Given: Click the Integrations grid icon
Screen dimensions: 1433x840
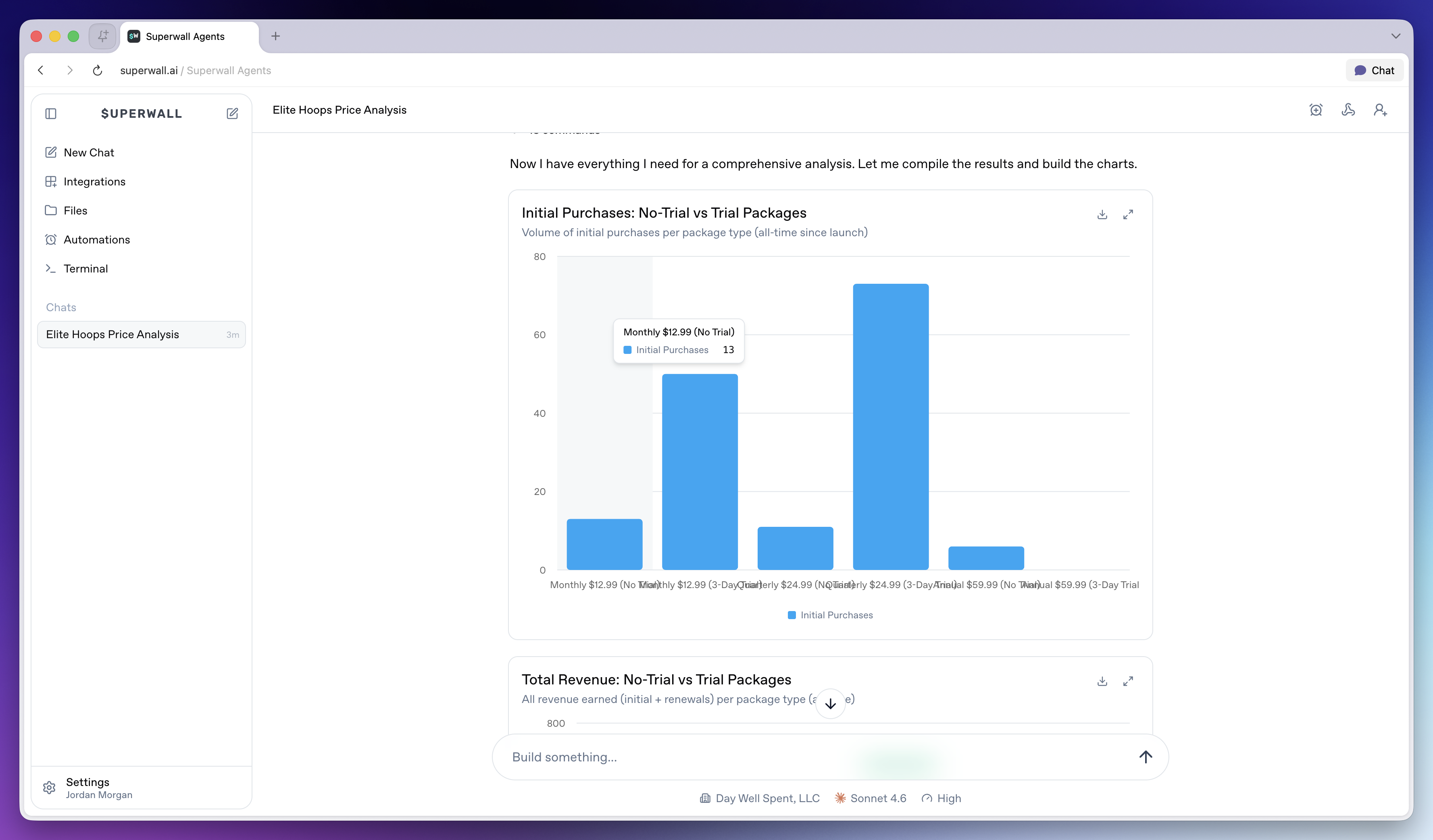Looking at the screenshot, I should (x=51, y=181).
